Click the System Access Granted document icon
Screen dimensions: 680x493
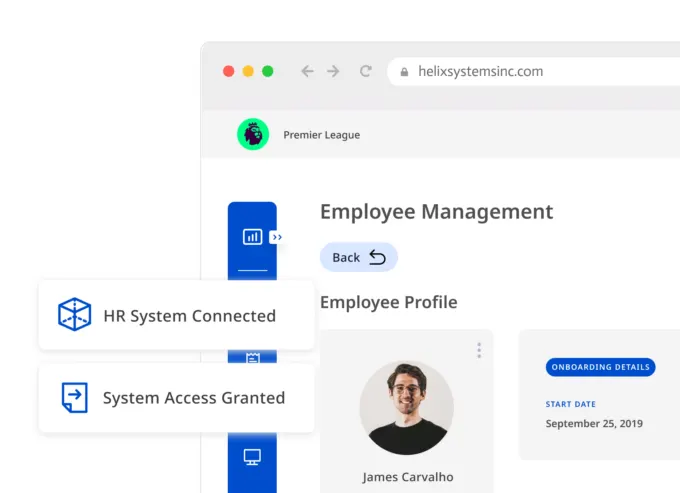(74, 397)
